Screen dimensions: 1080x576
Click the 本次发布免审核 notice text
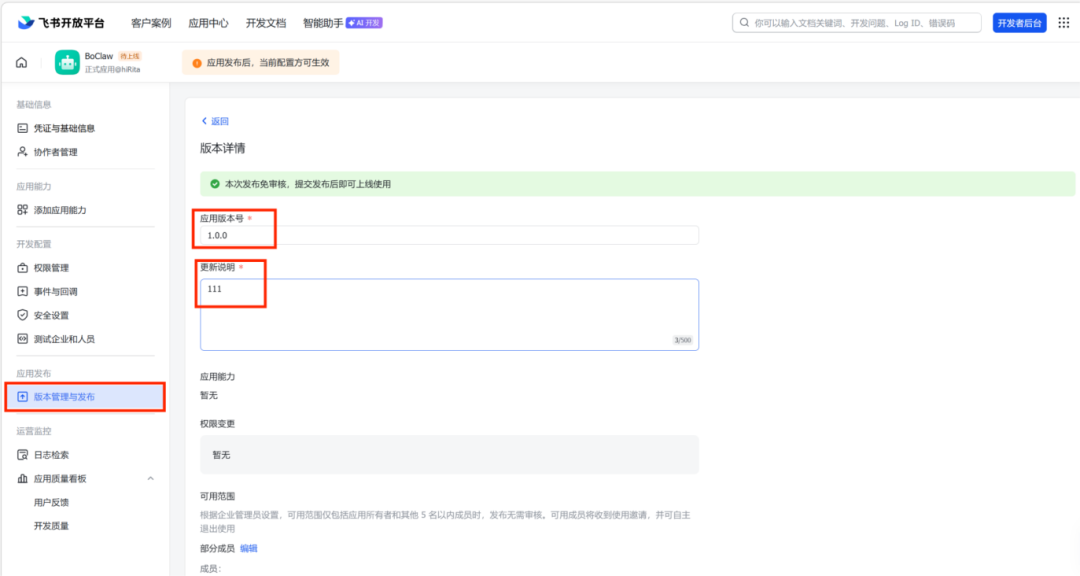[x=308, y=184]
